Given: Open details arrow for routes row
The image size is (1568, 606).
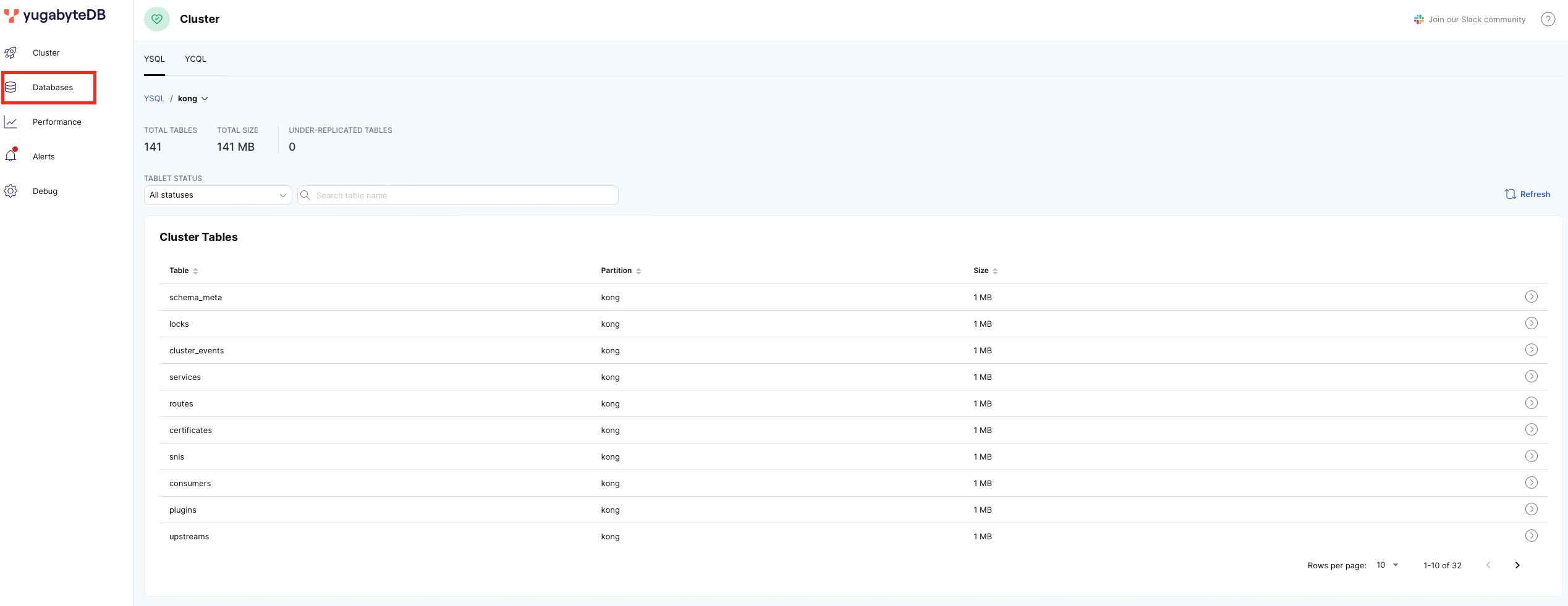Looking at the screenshot, I should pyautogui.click(x=1532, y=403).
